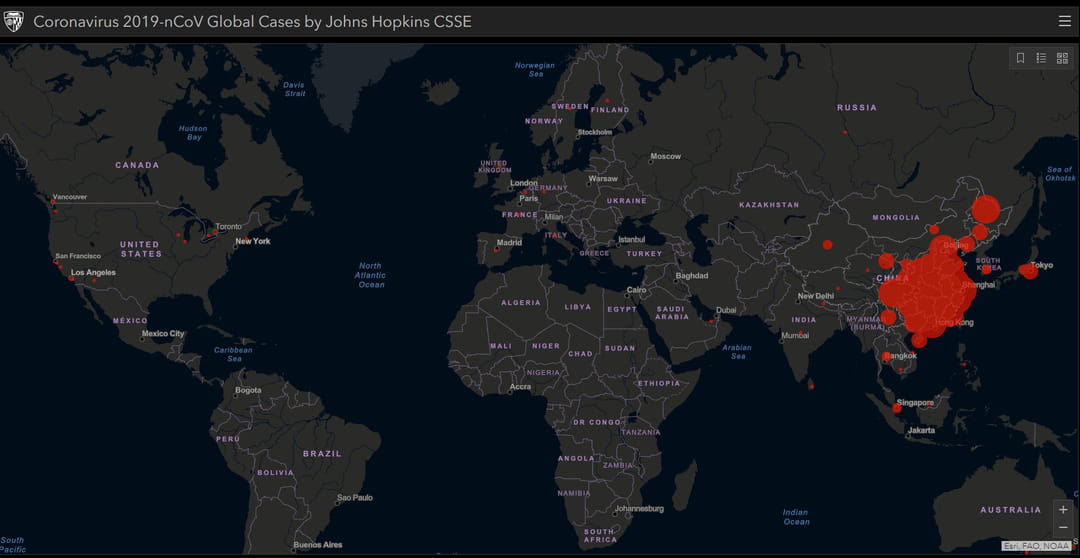The width and height of the screenshot is (1080, 558).
Task: Select the isolated circle in western China
Action: (827, 245)
